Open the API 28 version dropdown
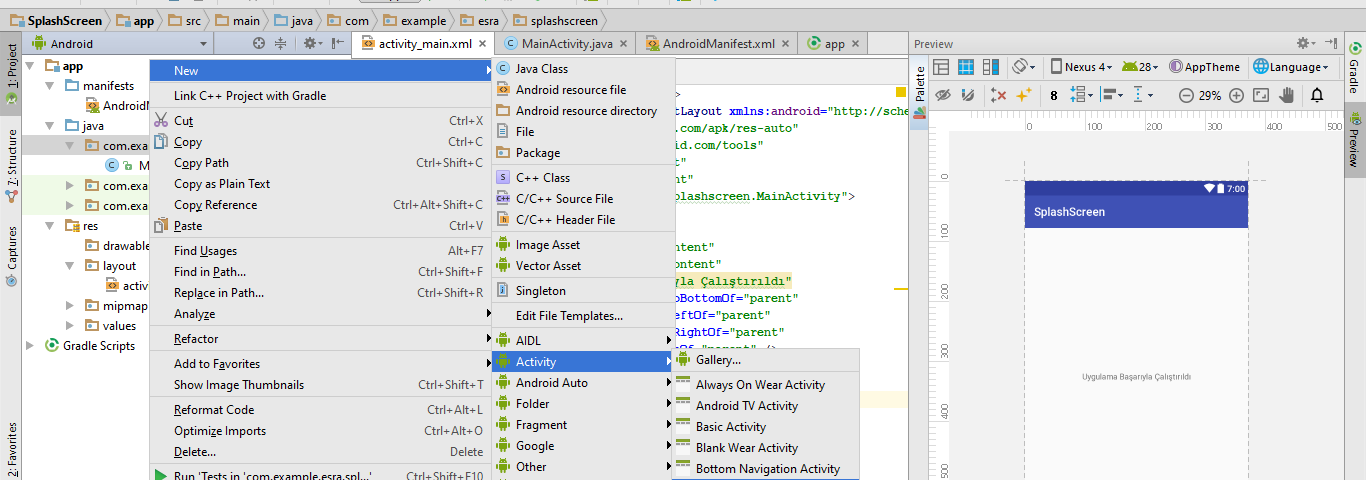The width and height of the screenshot is (1366, 480). click(x=1141, y=67)
